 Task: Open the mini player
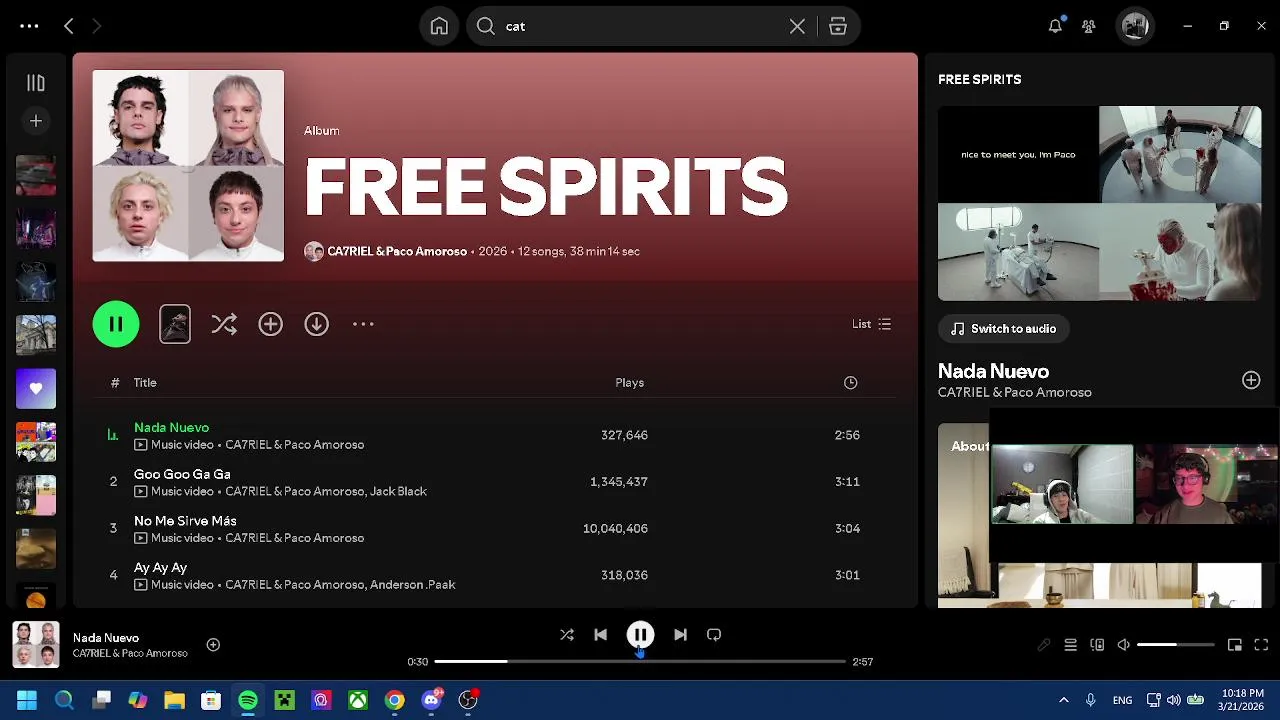click(1235, 645)
